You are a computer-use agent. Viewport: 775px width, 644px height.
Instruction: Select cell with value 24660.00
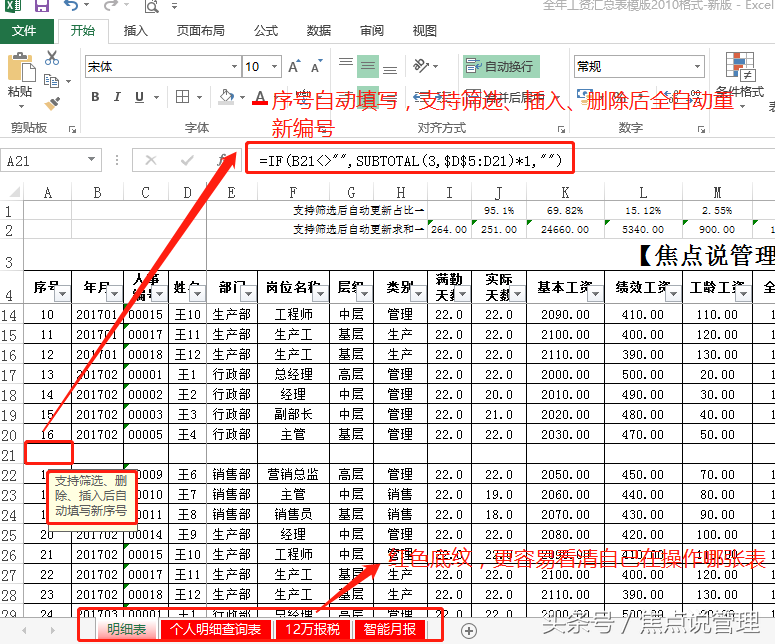565,229
